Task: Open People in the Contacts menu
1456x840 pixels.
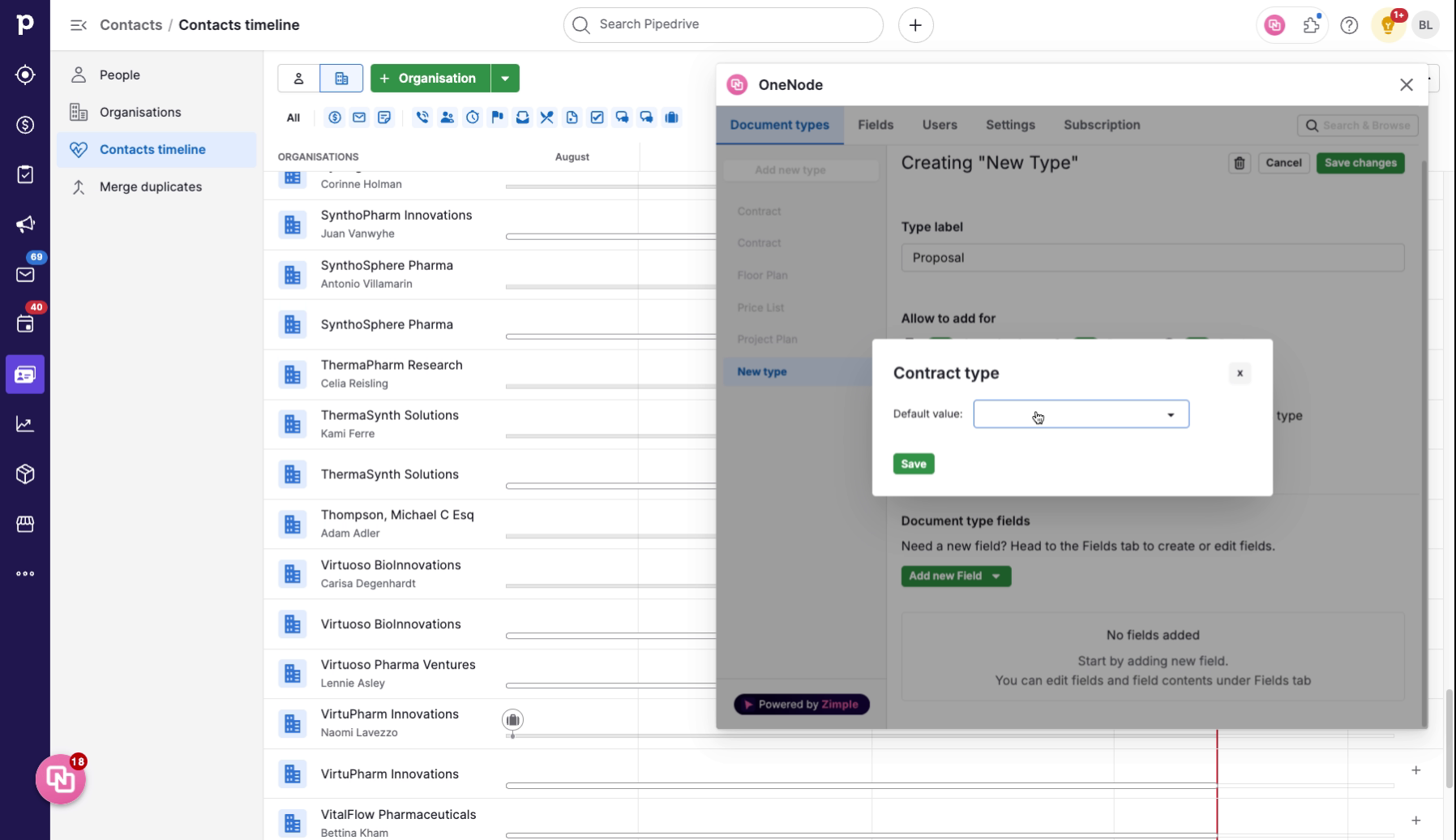Action: coord(156,75)
